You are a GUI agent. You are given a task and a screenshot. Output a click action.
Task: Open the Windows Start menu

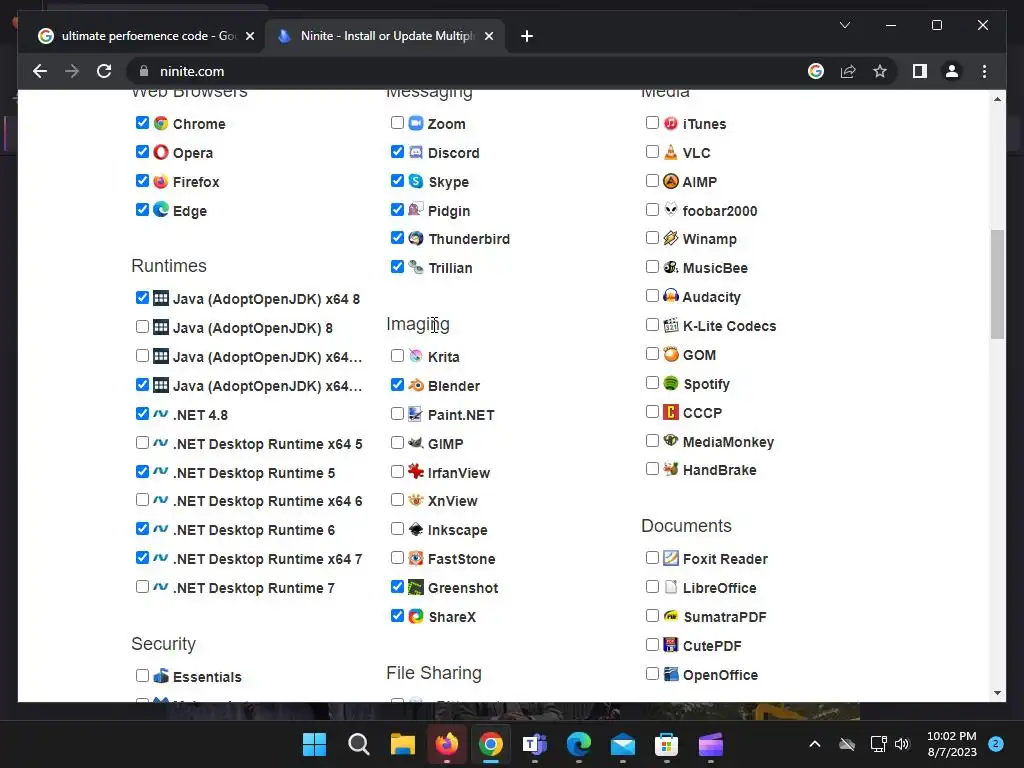click(315, 744)
